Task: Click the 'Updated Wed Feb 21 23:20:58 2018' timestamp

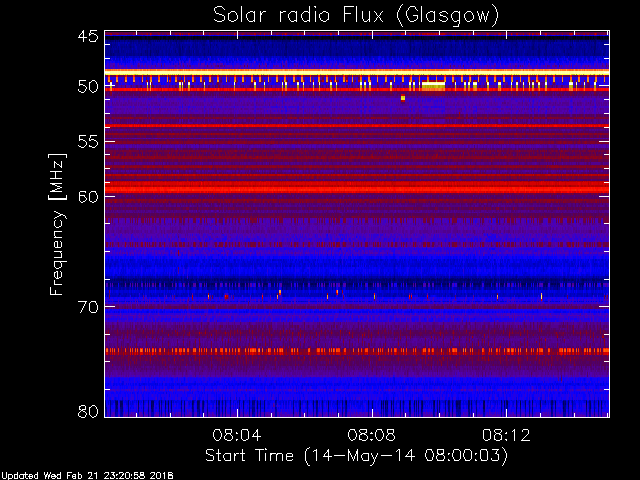Action: [87, 476]
